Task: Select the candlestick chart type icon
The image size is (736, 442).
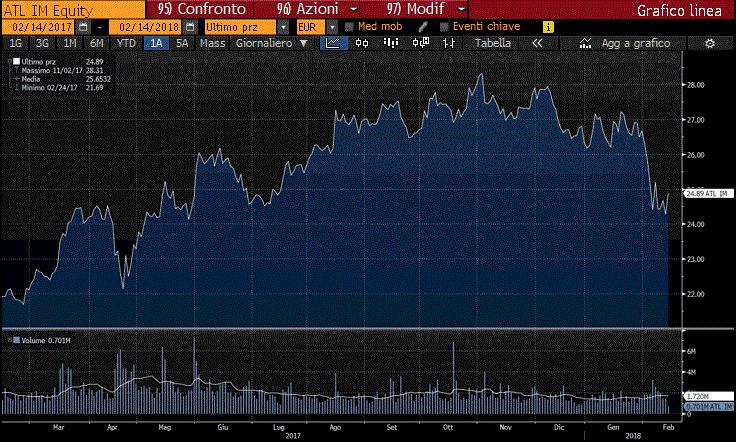Action: [362, 43]
